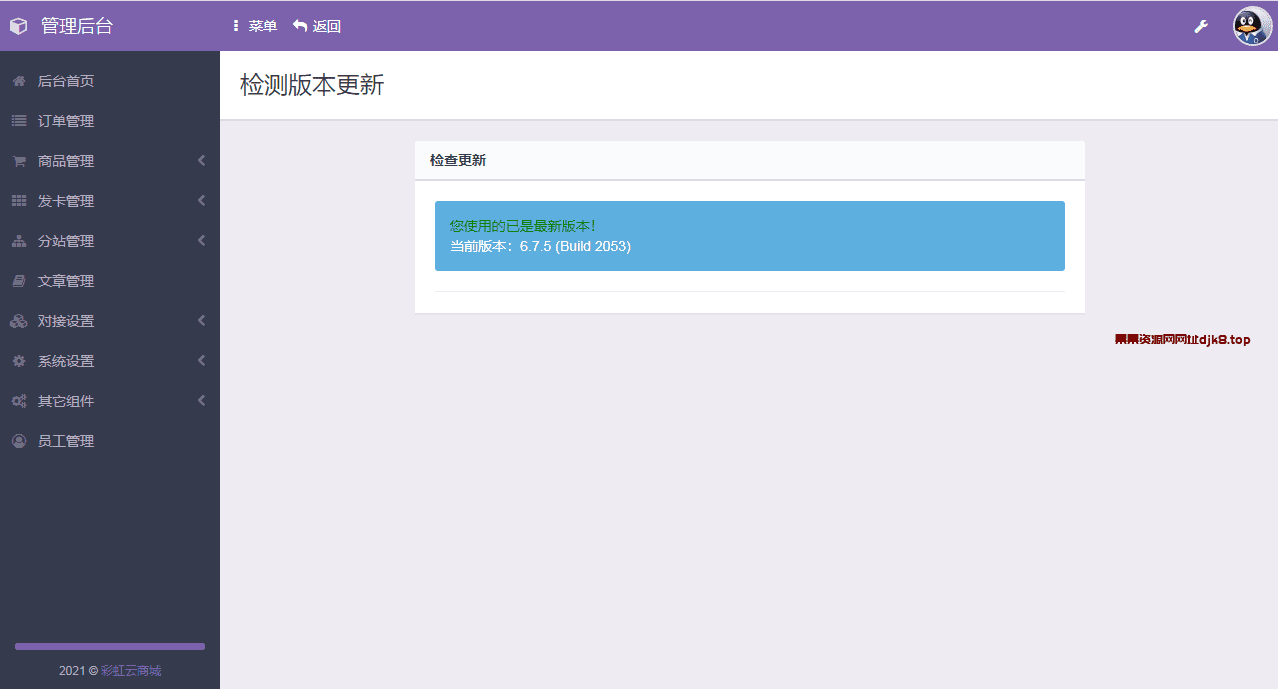The height and width of the screenshot is (689, 1278).
Task: Click the purple divider bar above footer
Action: [x=108, y=646]
